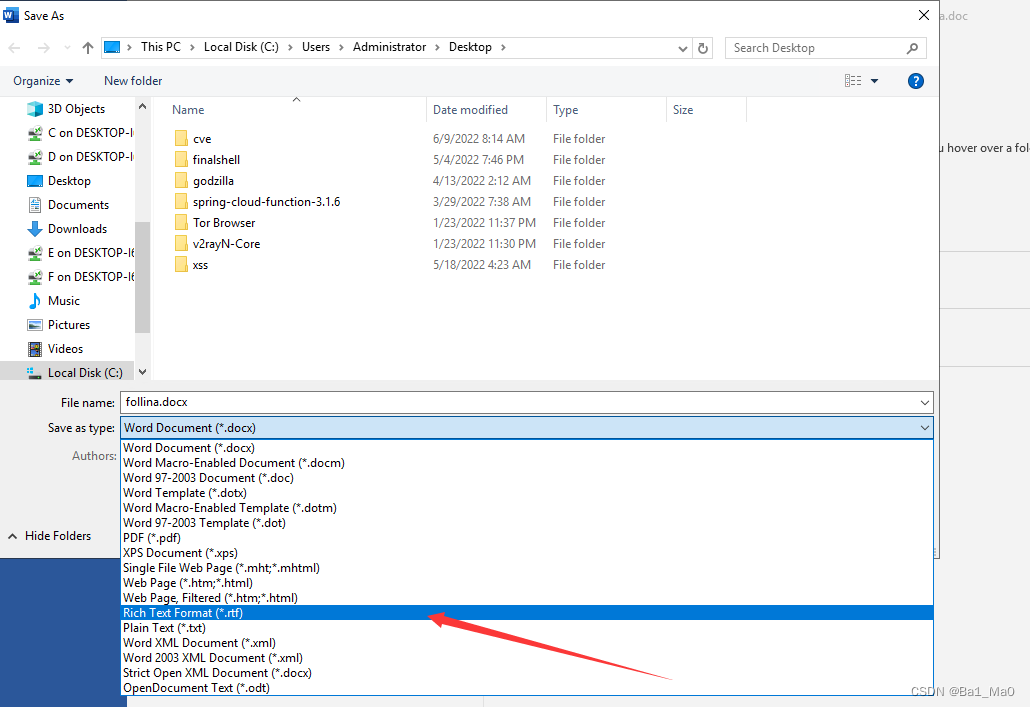The image size is (1030, 707).
Task: Sort files by the Name column header
Action: 188,109
